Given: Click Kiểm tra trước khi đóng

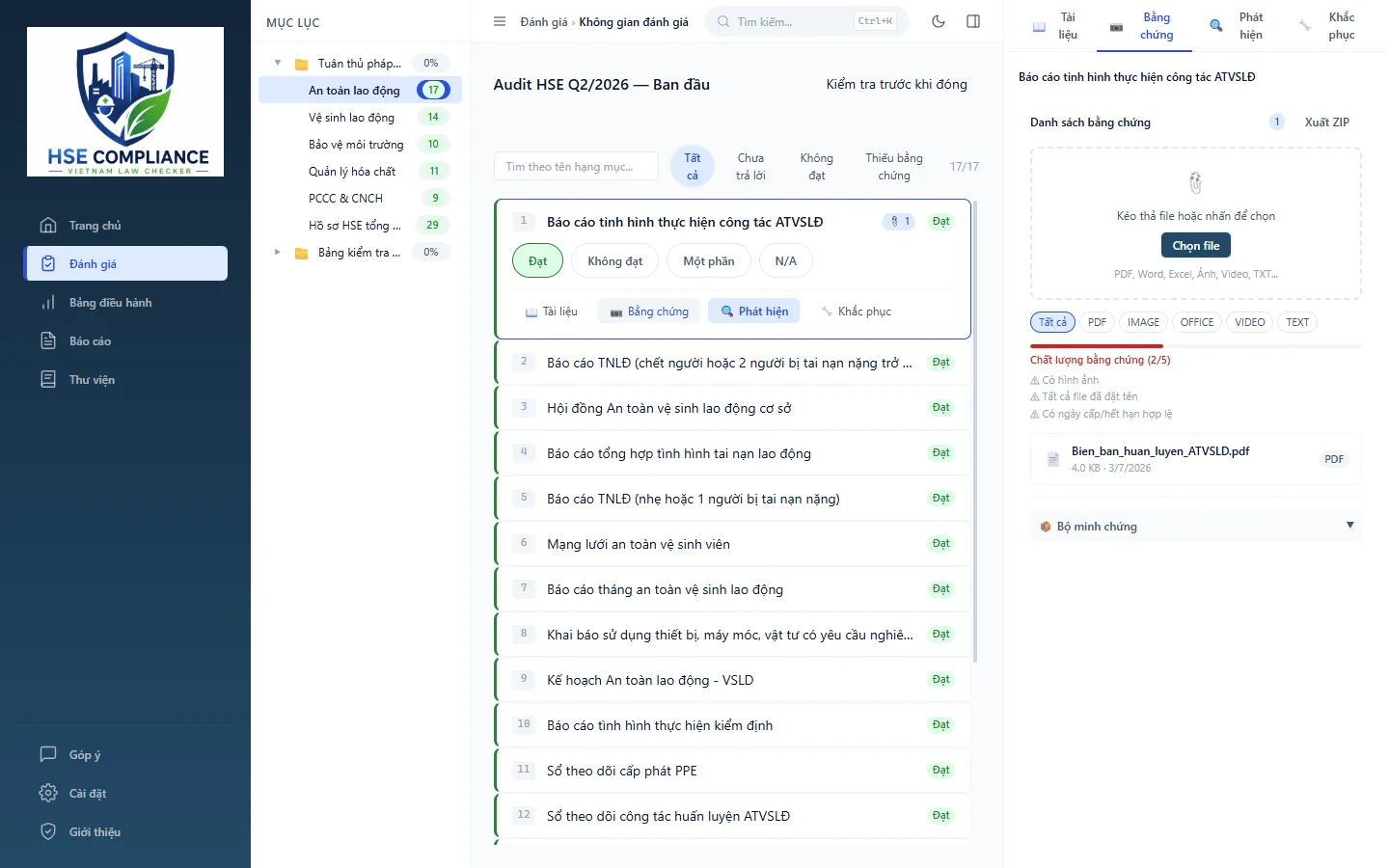Looking at the screenshot, I should 896,85.
